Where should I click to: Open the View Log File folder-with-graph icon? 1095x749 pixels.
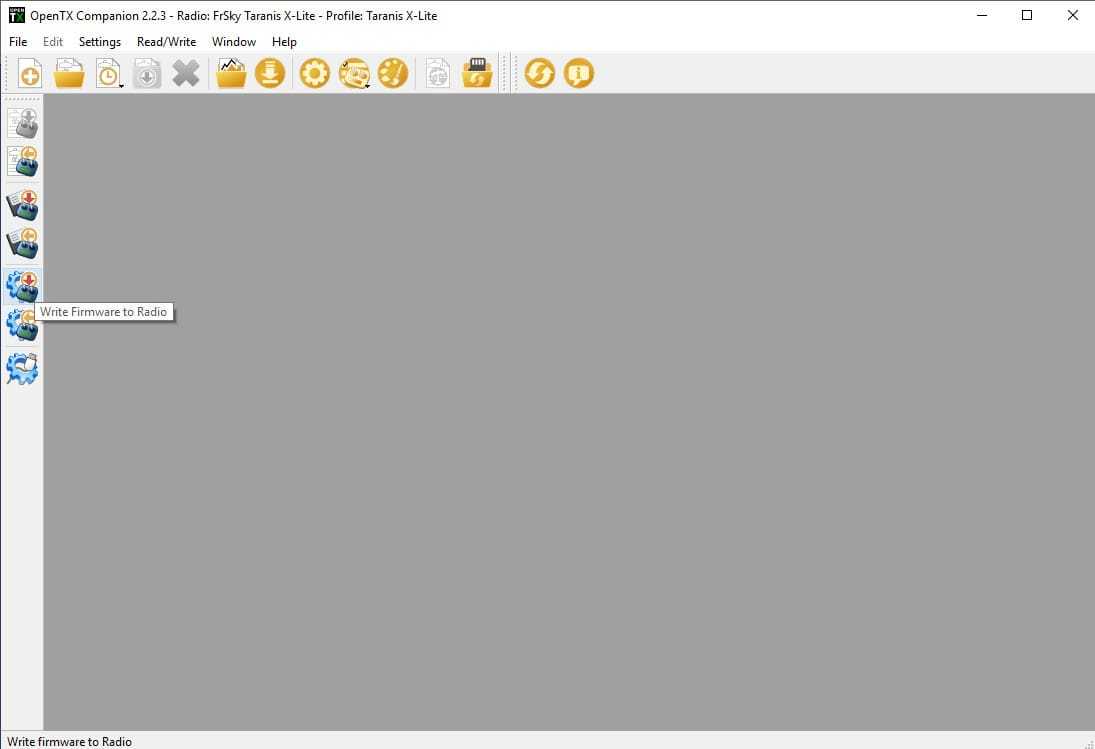(231, 73)
